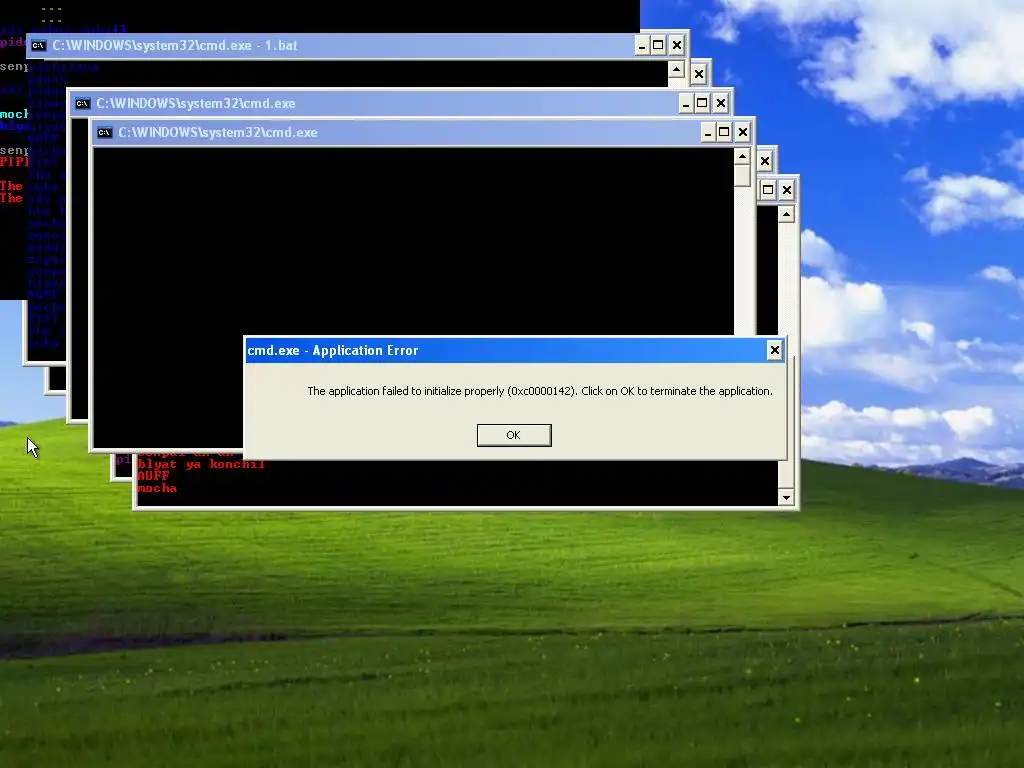Click OK in the Application Error dialog
This screenshot has height=768, width=1024.
click(514, 435)
